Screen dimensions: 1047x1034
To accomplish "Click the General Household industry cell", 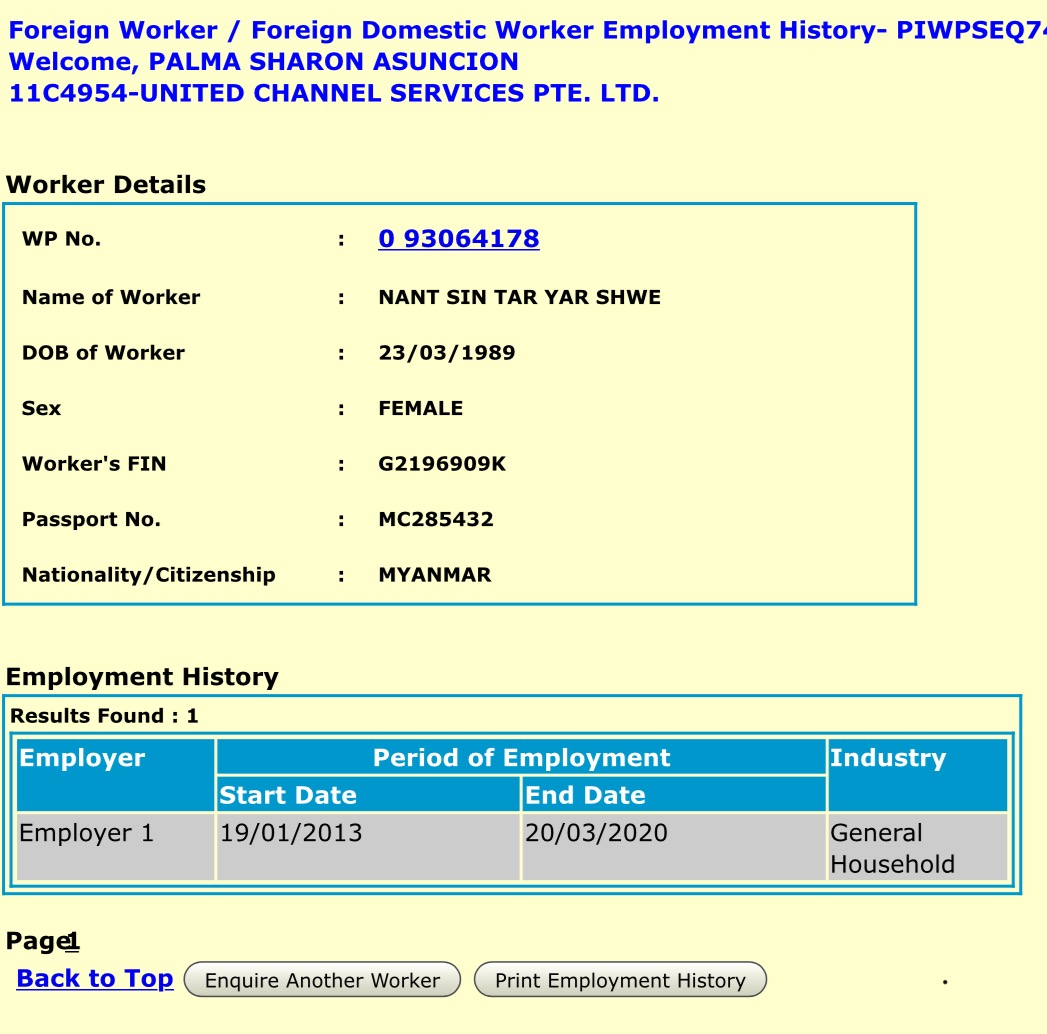I will (x=917, y=848).
